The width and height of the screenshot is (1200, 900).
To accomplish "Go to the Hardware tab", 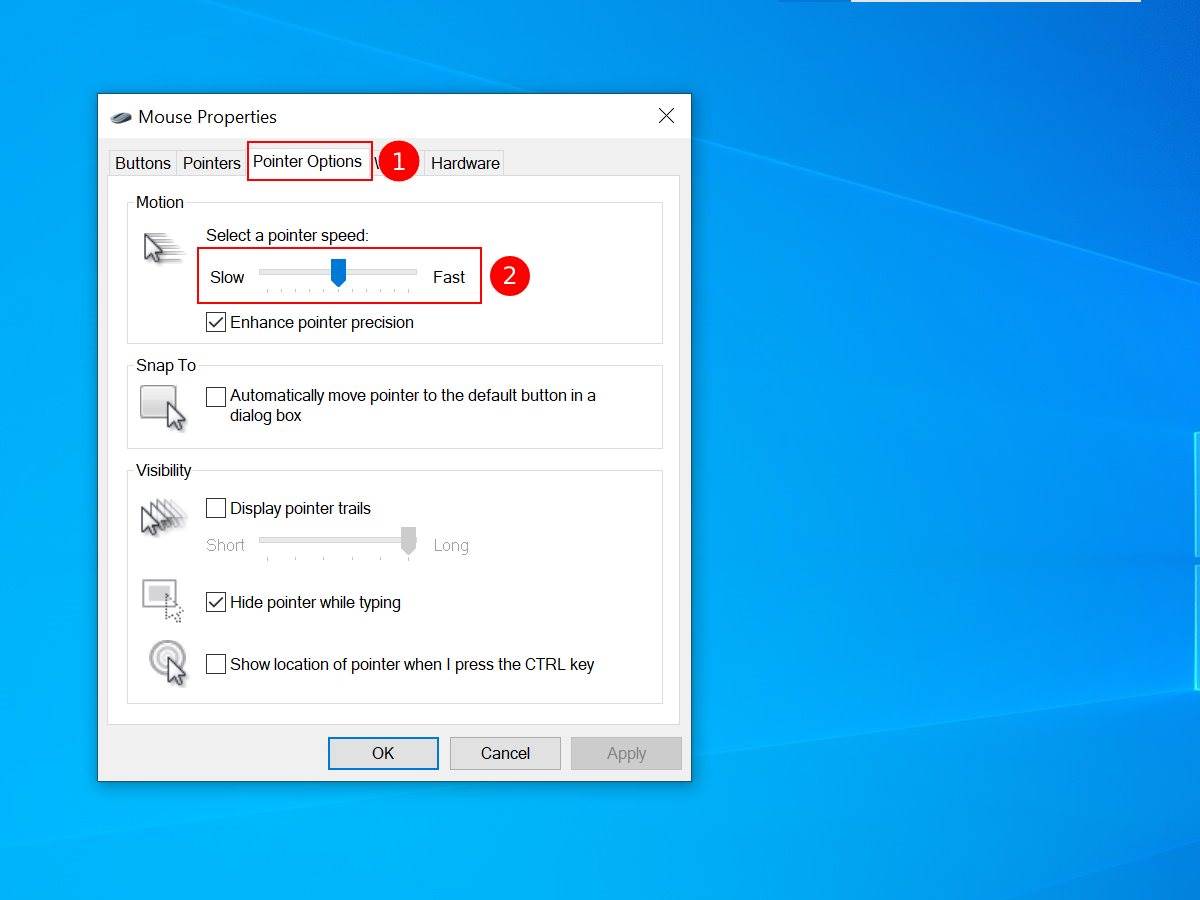I will point(465,163).
